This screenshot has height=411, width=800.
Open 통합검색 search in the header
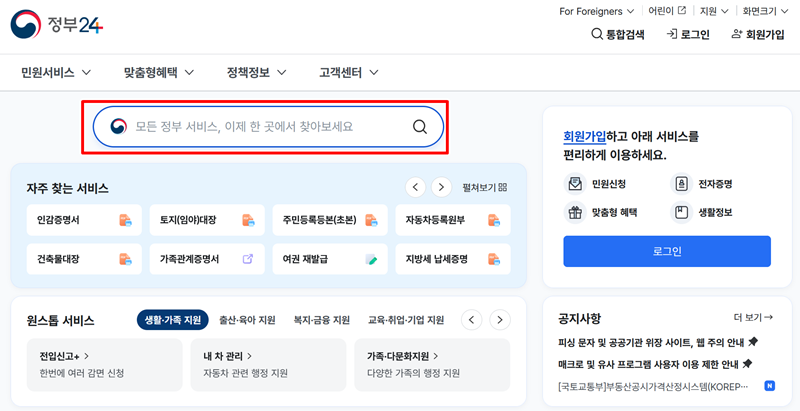(x=618, y=35)
